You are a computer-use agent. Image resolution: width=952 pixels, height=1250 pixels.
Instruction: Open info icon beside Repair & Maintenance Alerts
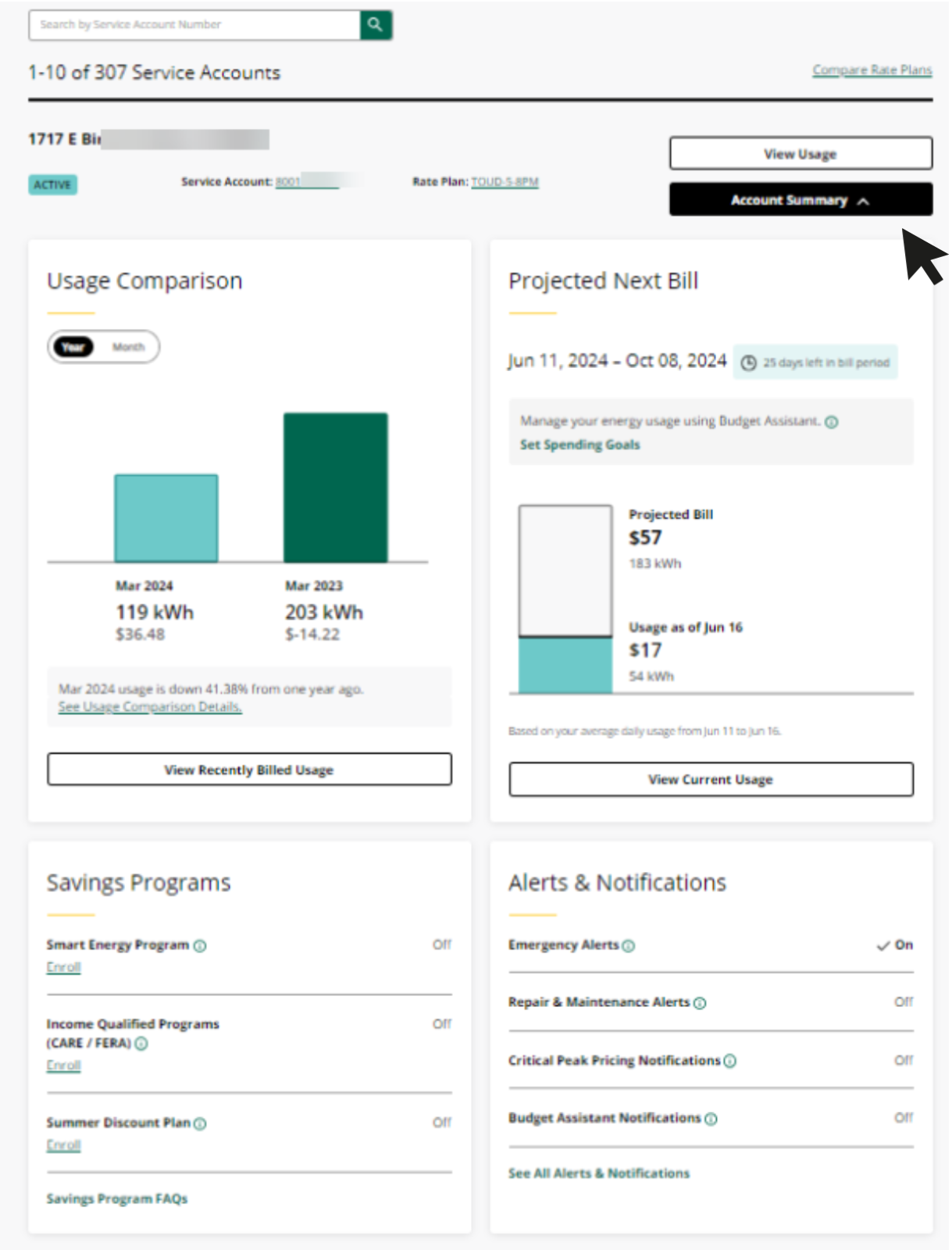700,1003
